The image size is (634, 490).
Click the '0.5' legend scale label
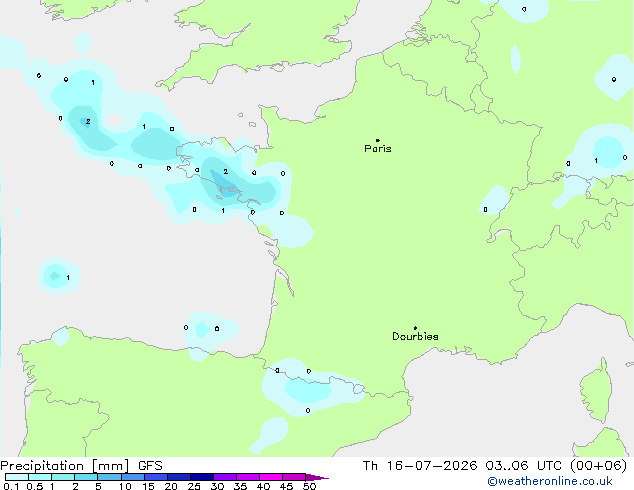(35, 486)
